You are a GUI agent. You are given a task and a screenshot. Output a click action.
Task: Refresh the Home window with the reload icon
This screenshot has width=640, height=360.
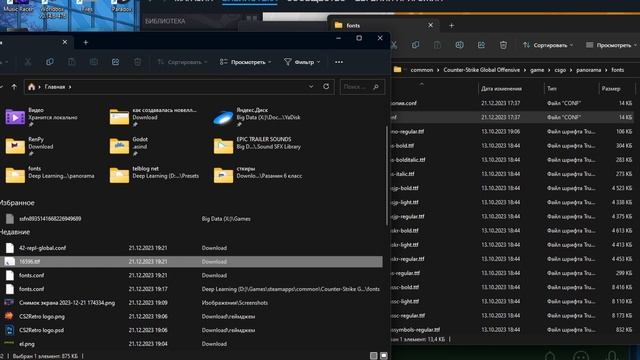[x=326, y=87]
